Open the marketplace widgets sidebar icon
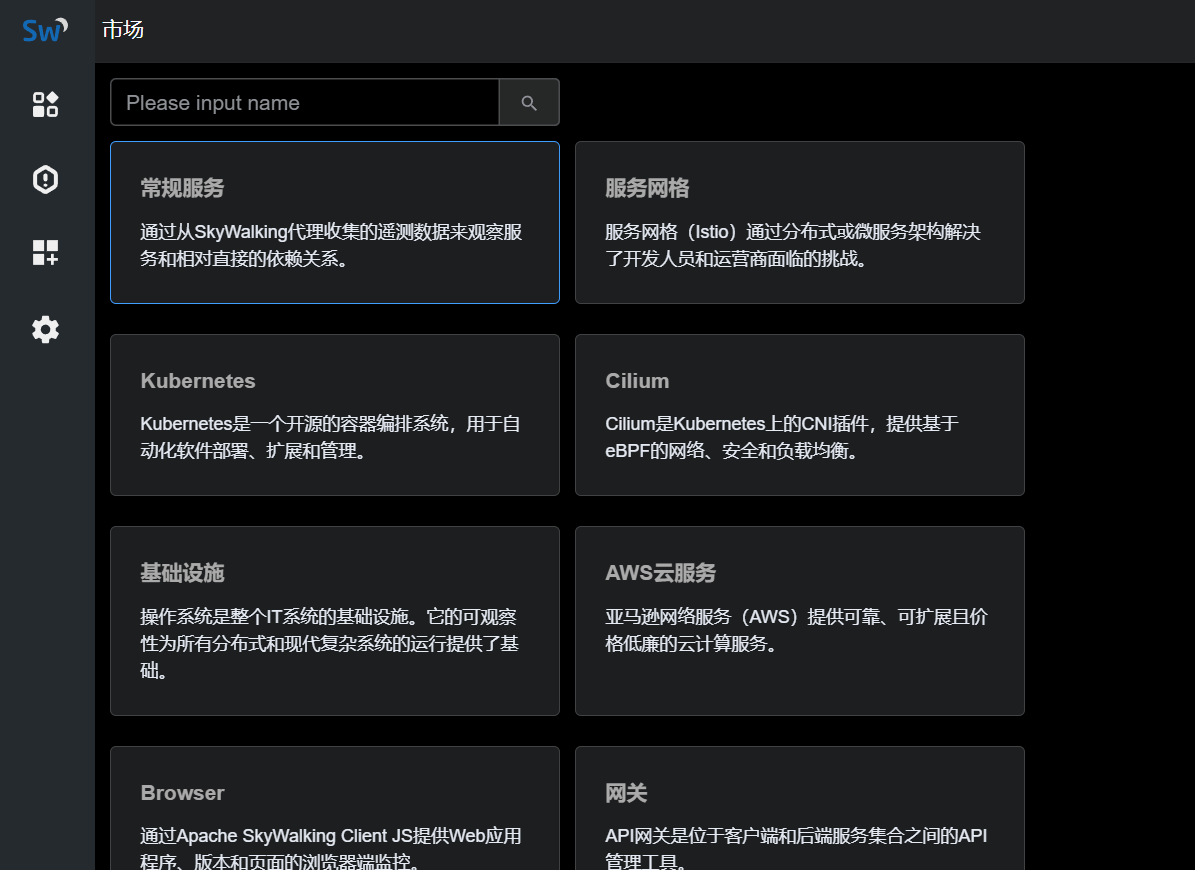Viewport: 1195px width, 870px height. [x=46, y=104]
